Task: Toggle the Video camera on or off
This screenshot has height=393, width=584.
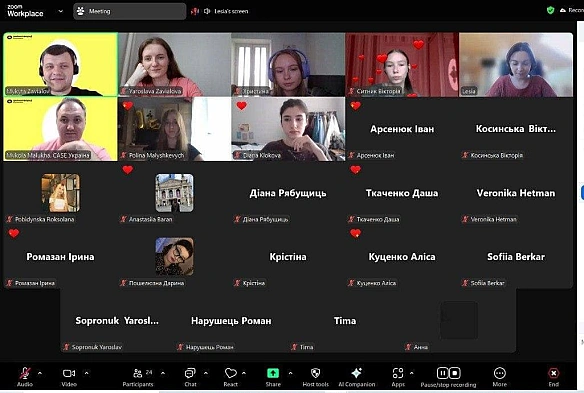Action: 69,373
